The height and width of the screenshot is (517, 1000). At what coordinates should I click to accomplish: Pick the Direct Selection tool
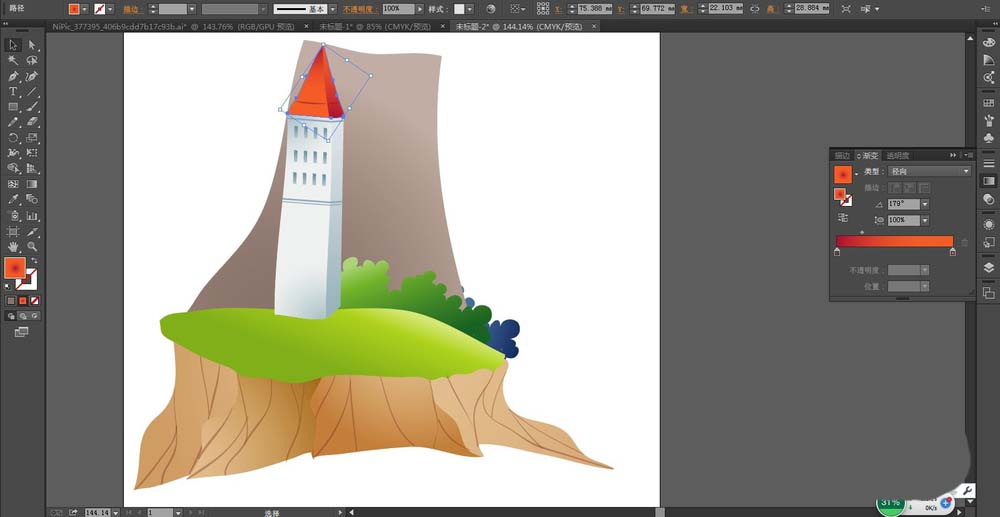pyautogui.click(x=32, y=45)
